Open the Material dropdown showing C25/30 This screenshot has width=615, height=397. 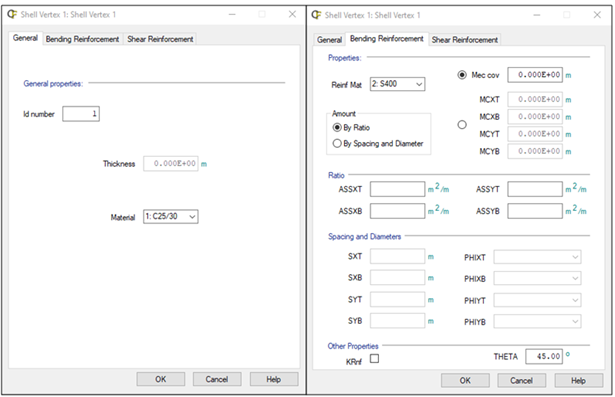171,217
